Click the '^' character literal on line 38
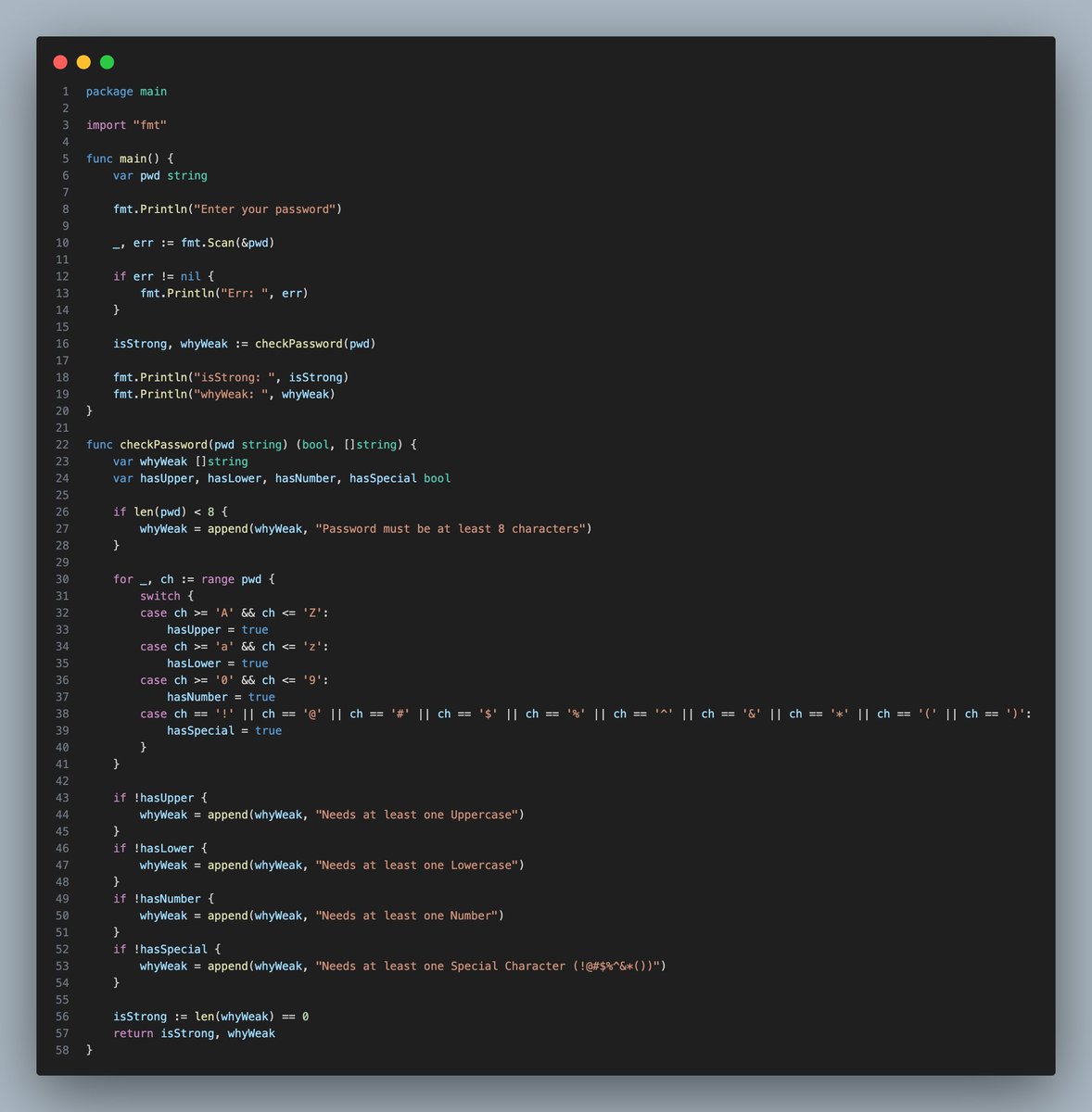1092x1112 pixels. click(664, 714)
